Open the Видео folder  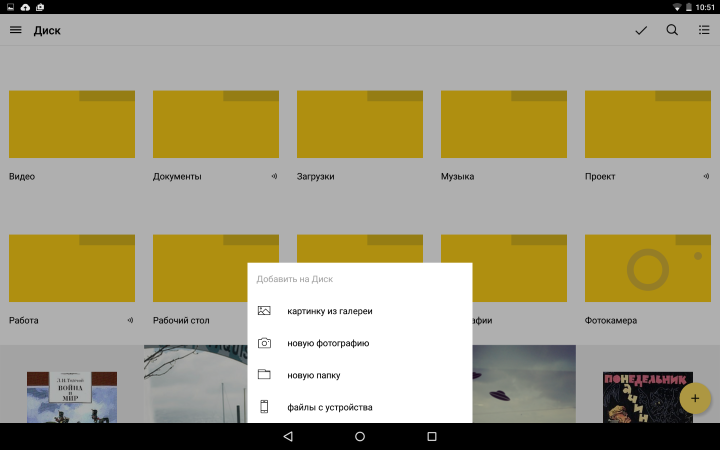tap(72, 124)
